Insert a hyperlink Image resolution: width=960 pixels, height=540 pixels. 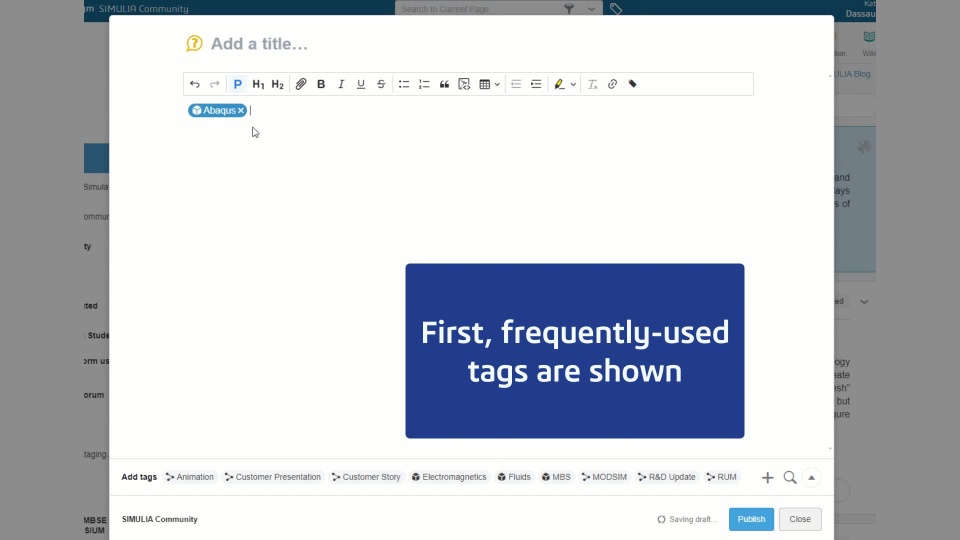click(x=612, y=84)
